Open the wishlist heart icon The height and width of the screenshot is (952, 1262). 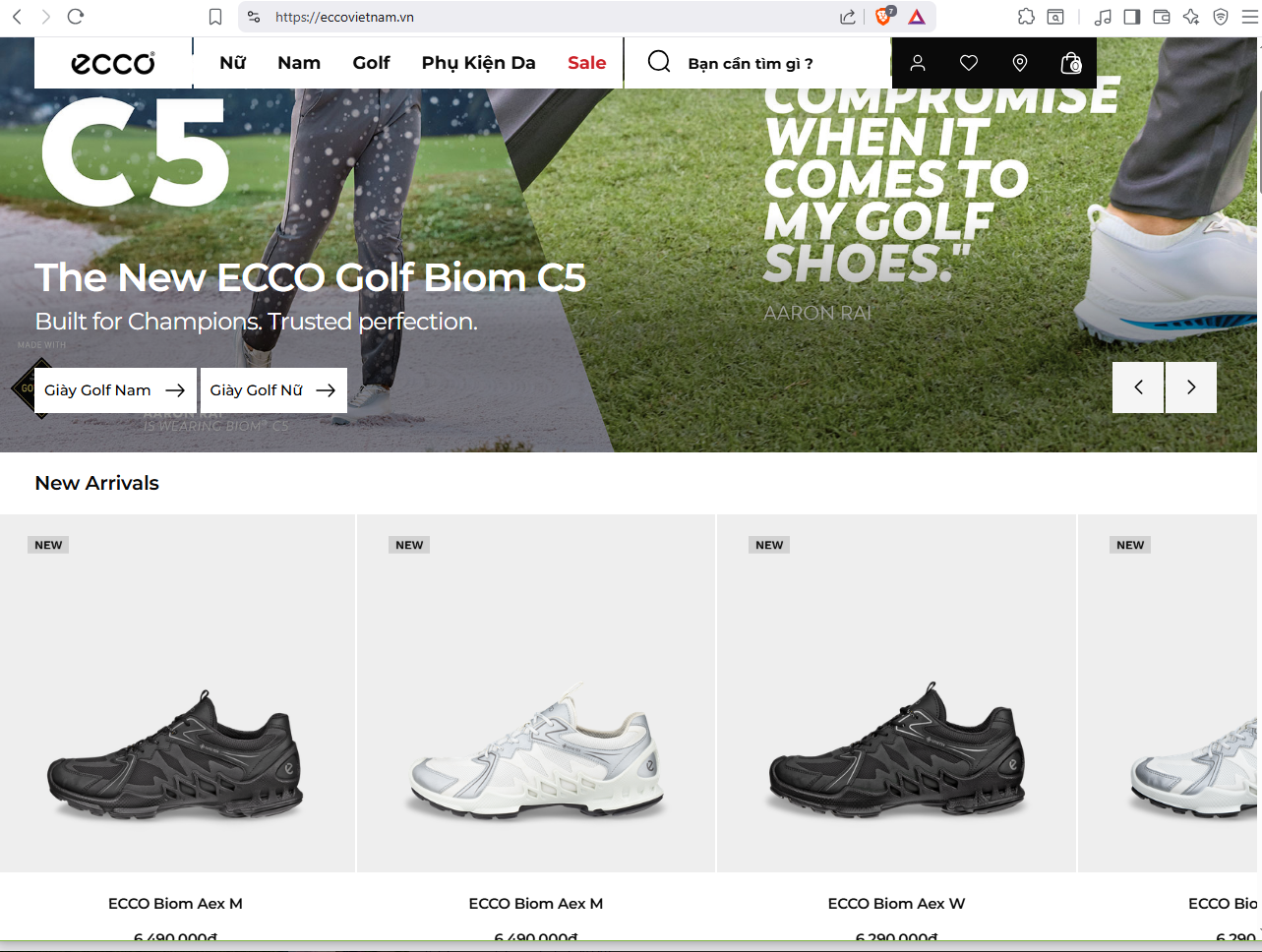[x=969, y=63]
